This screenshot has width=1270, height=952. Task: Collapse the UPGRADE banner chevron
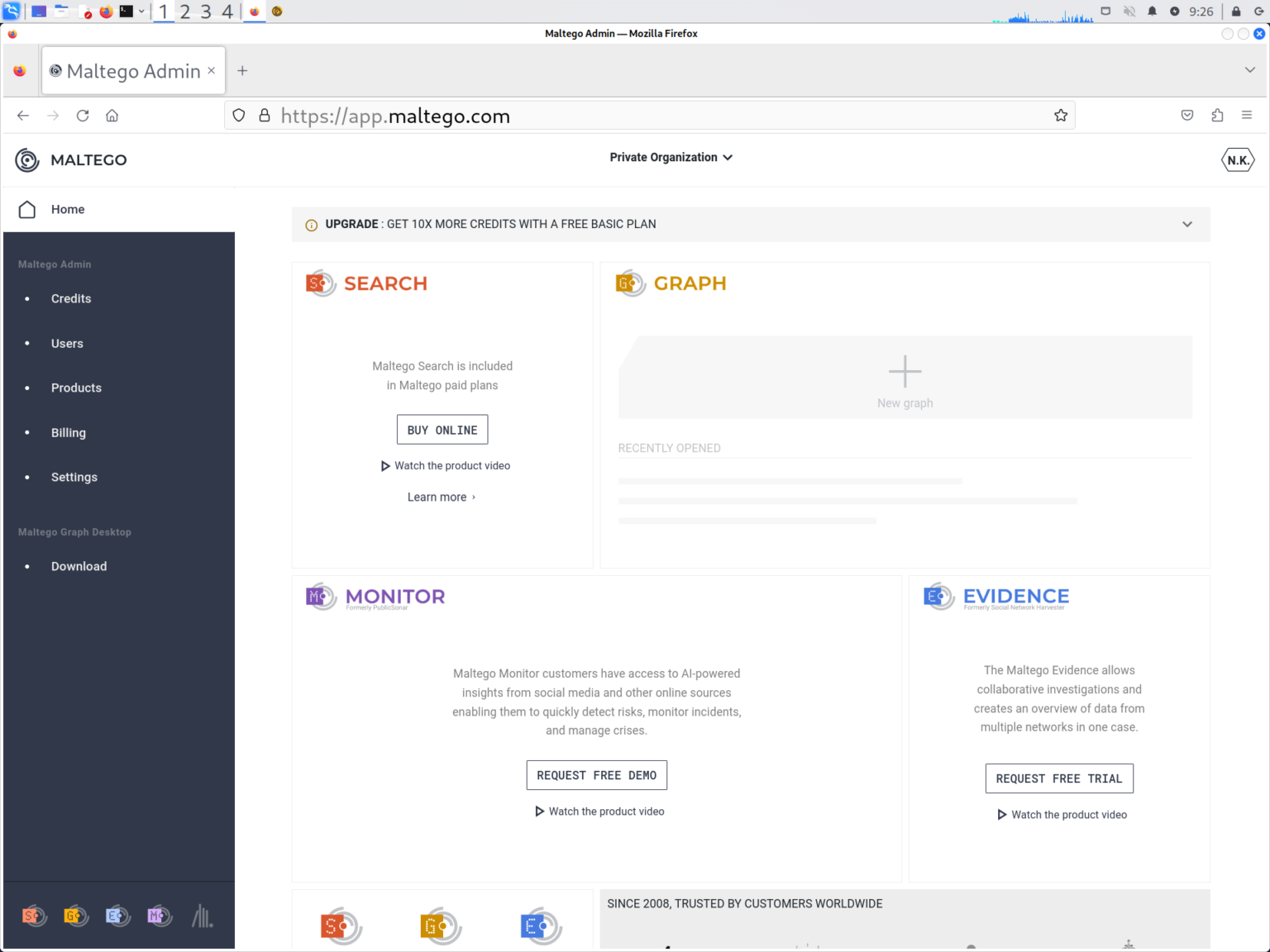(1187, 224)
